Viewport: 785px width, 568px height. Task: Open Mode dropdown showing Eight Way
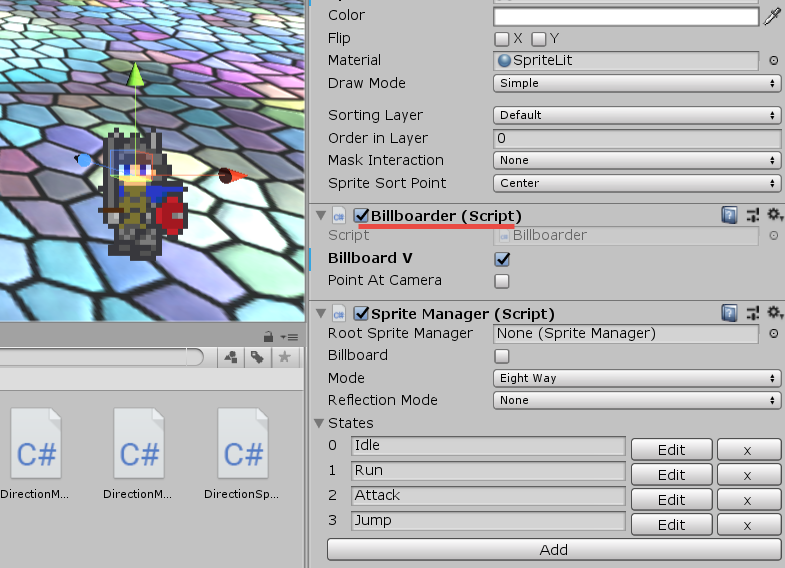tap(637, 378)
